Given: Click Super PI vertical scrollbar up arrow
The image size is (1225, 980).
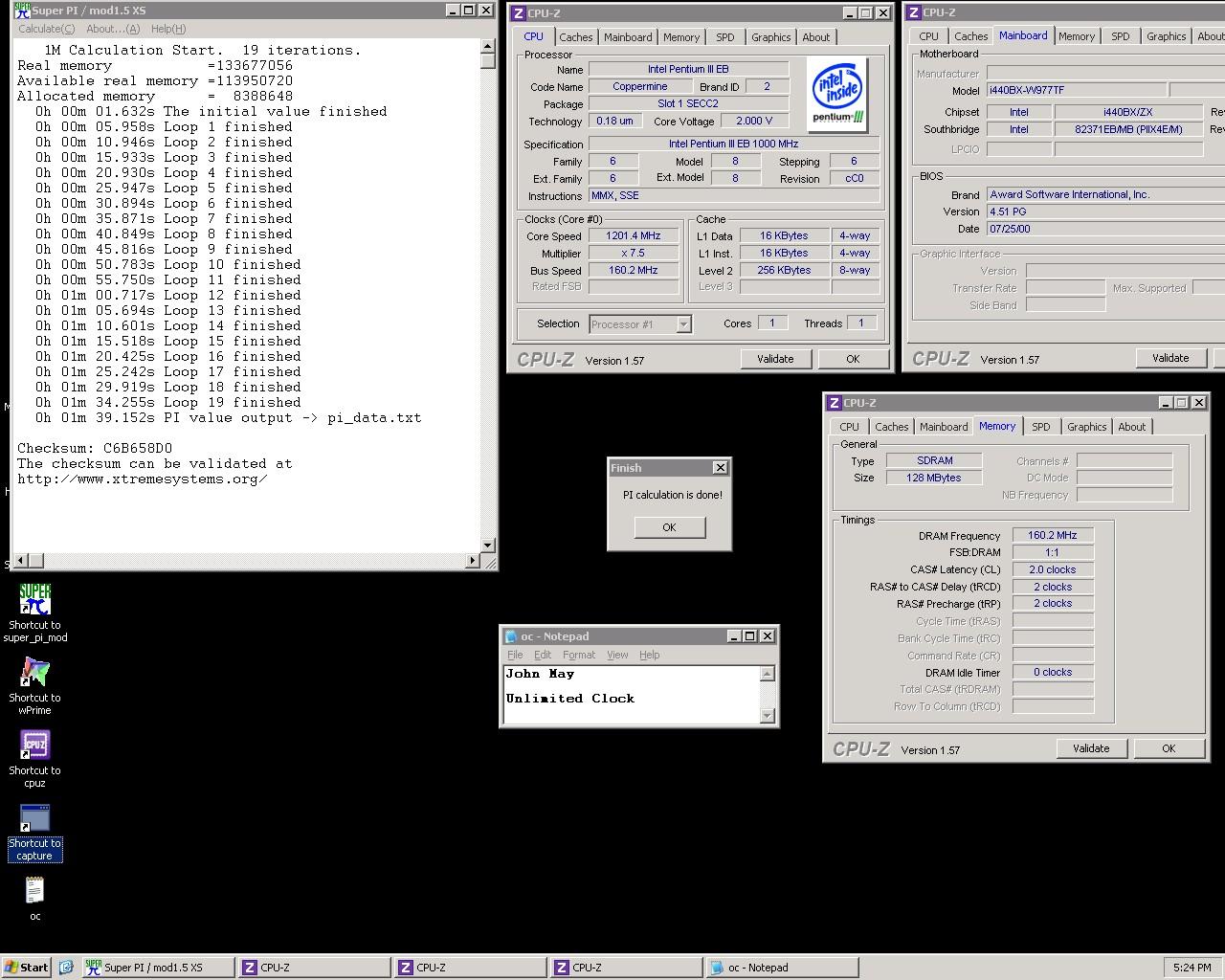Looking at the screenshot, I should 488,46.
